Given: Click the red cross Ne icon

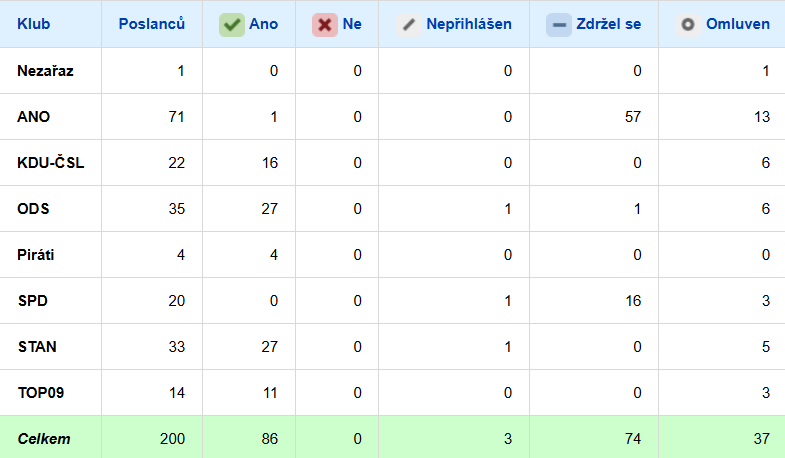Looking at the screenshot, I should click(325, 25).
